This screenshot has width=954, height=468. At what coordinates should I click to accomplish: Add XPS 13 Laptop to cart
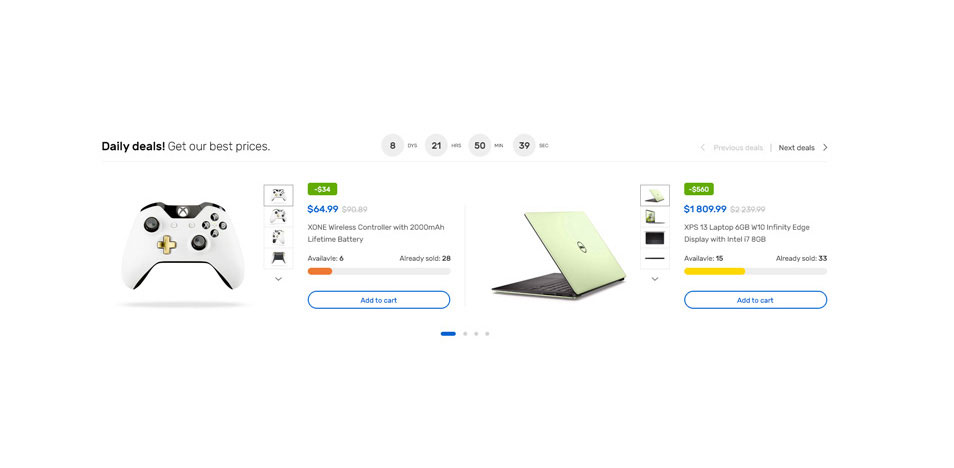click(755, 300)
